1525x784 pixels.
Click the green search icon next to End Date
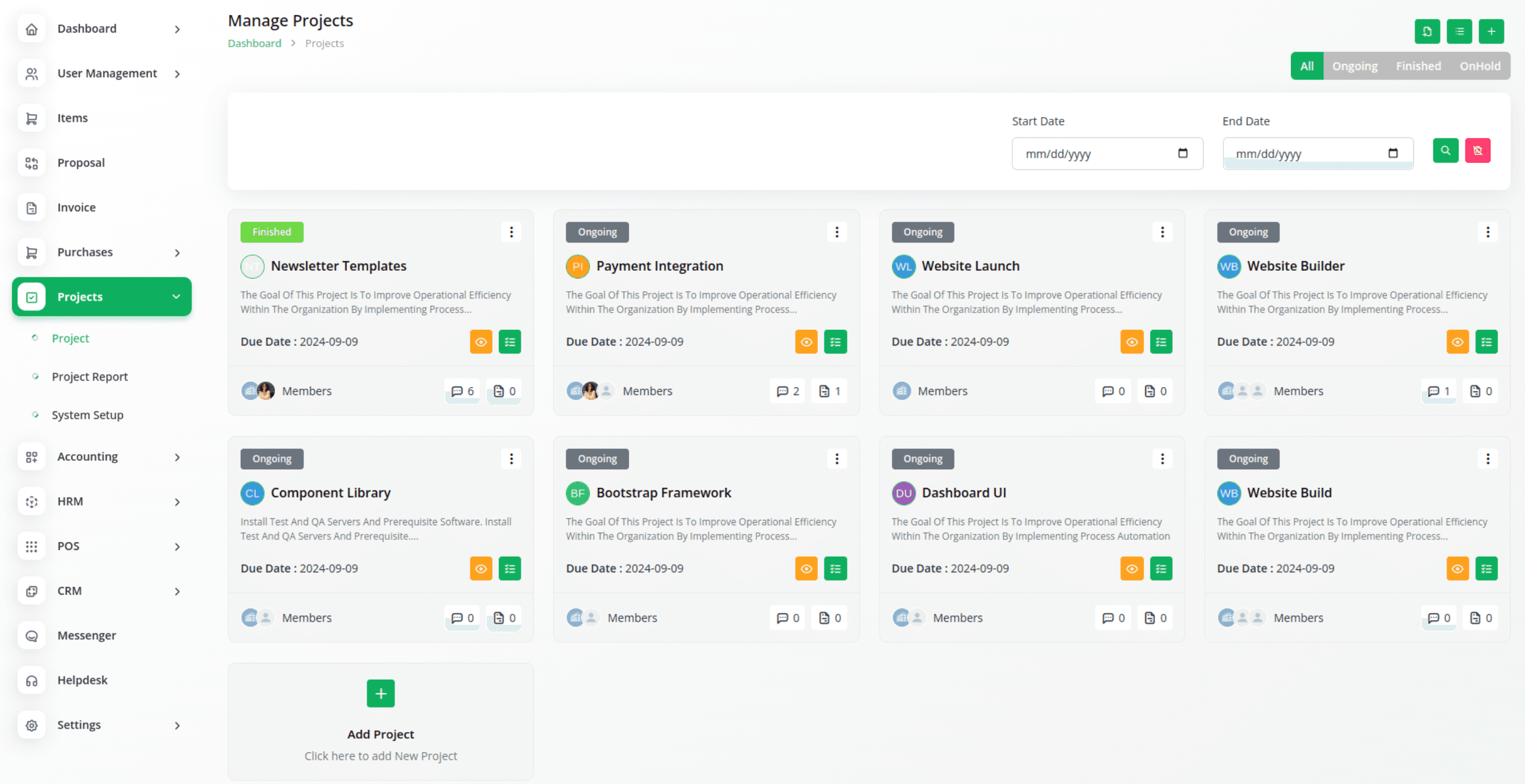tap(1445, 151)
